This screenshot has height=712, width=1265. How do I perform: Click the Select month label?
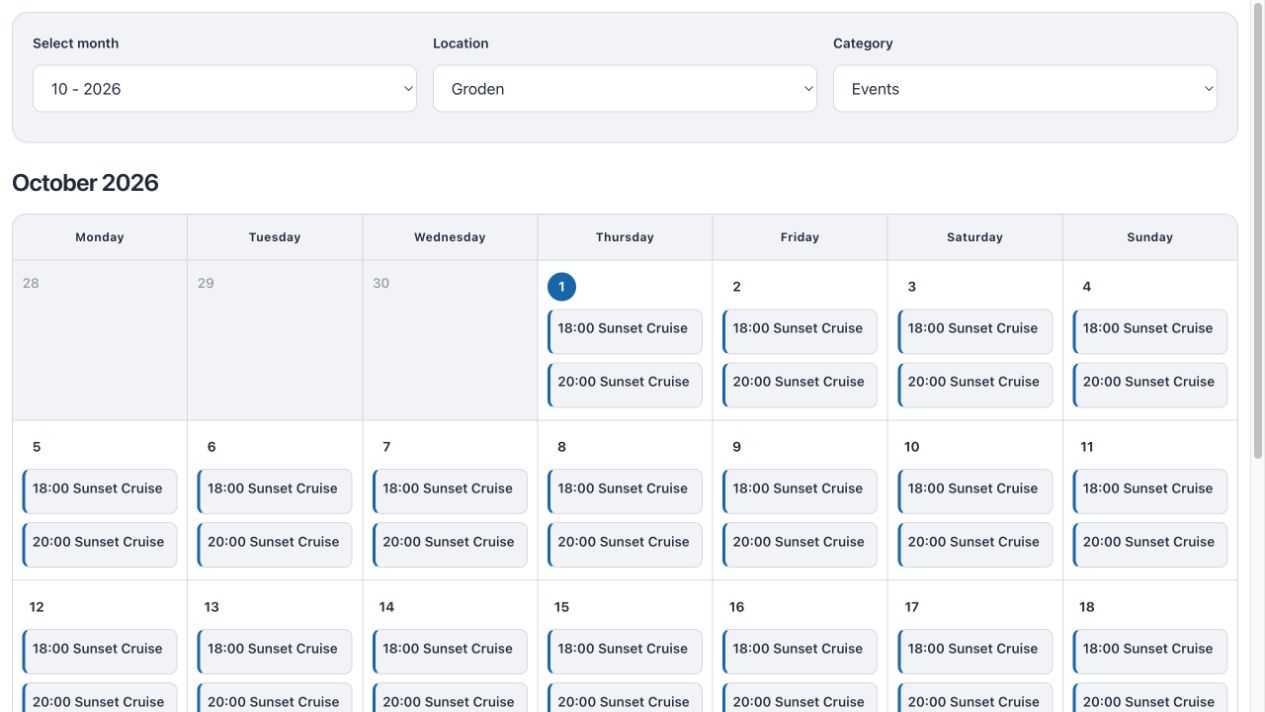pyautogui.click(x=76, y=43)
